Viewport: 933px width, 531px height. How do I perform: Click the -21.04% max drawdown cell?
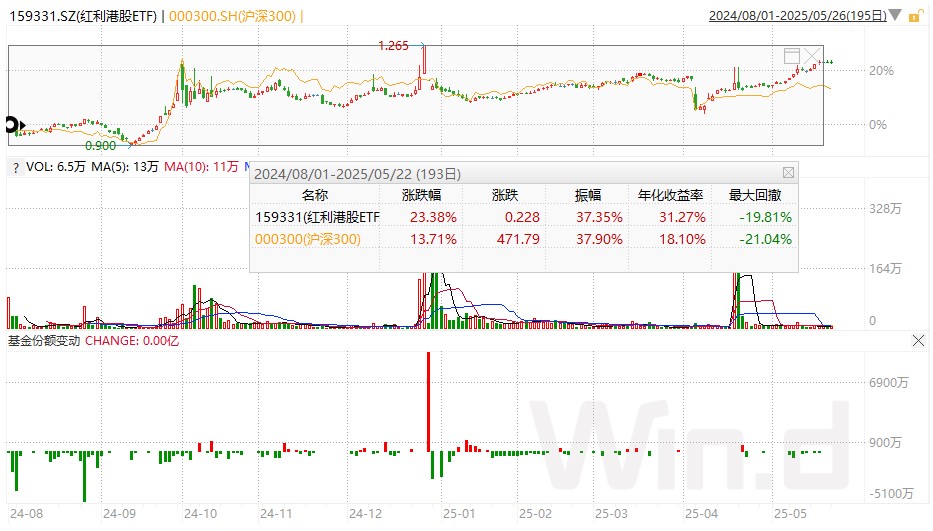[x=766, y=239]
